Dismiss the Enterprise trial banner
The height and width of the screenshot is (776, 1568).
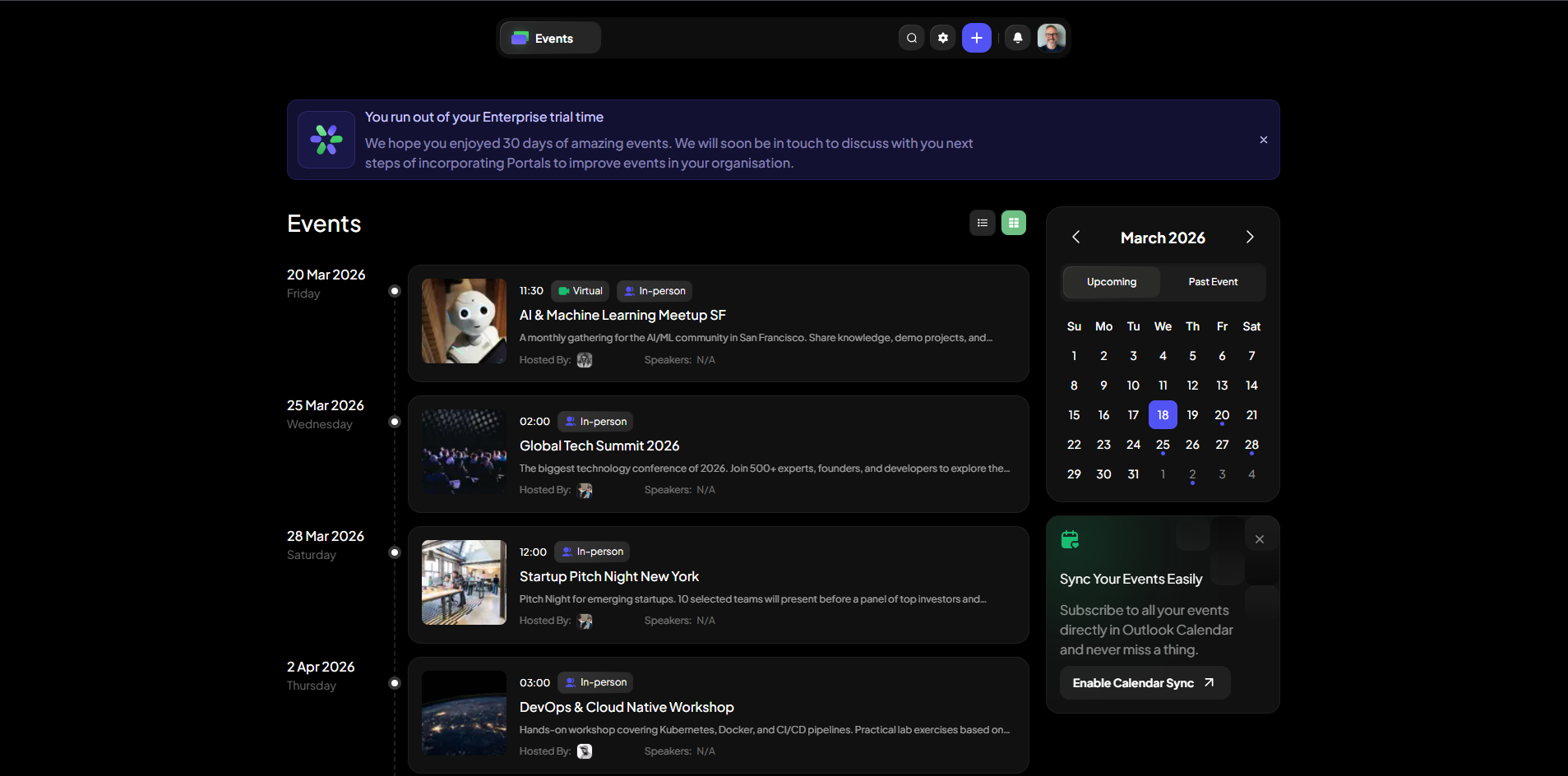click(1263, 140)
